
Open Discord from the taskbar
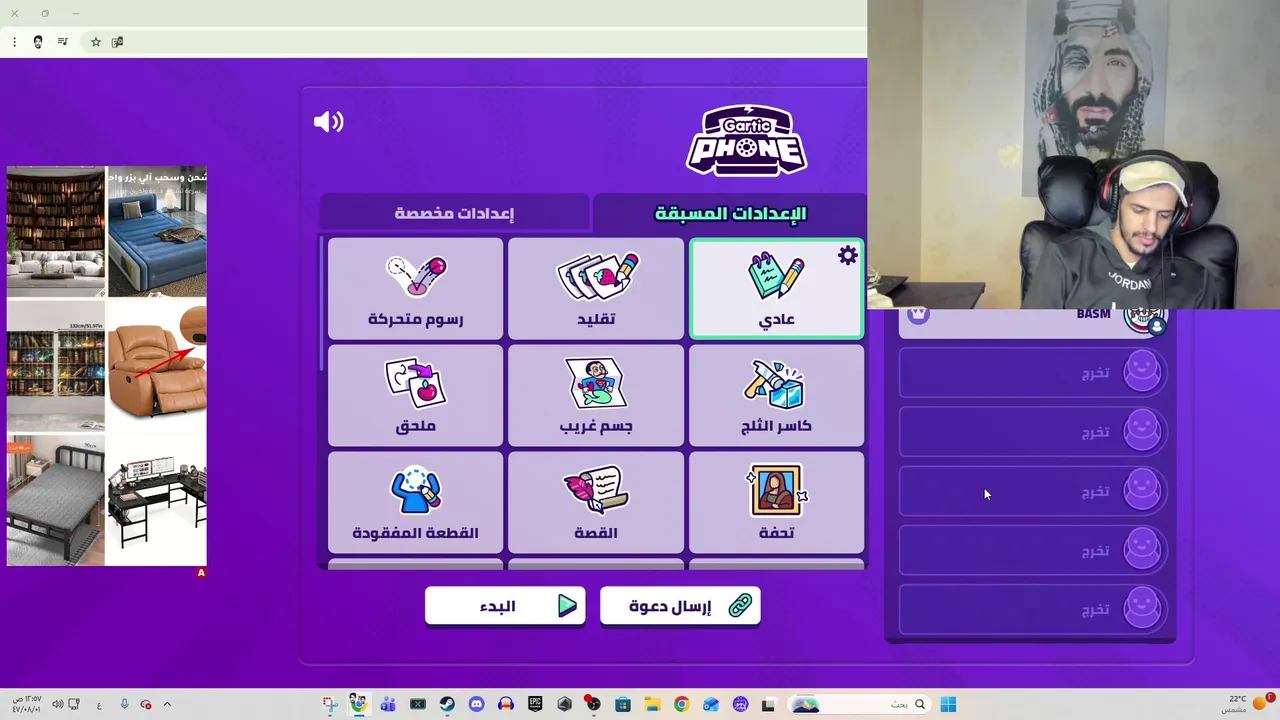[x=476, y=704]
